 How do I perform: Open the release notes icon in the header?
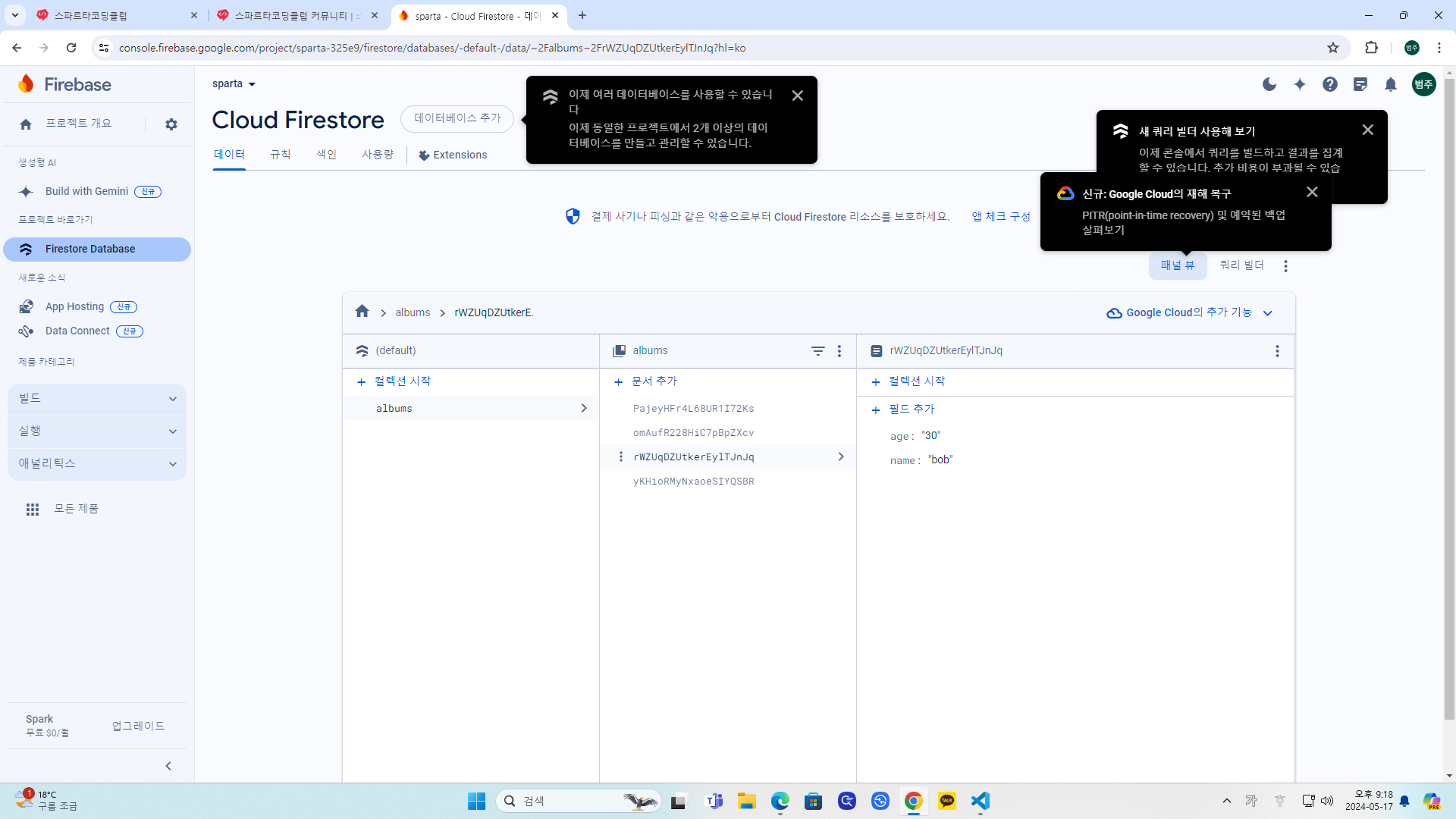1360,84
